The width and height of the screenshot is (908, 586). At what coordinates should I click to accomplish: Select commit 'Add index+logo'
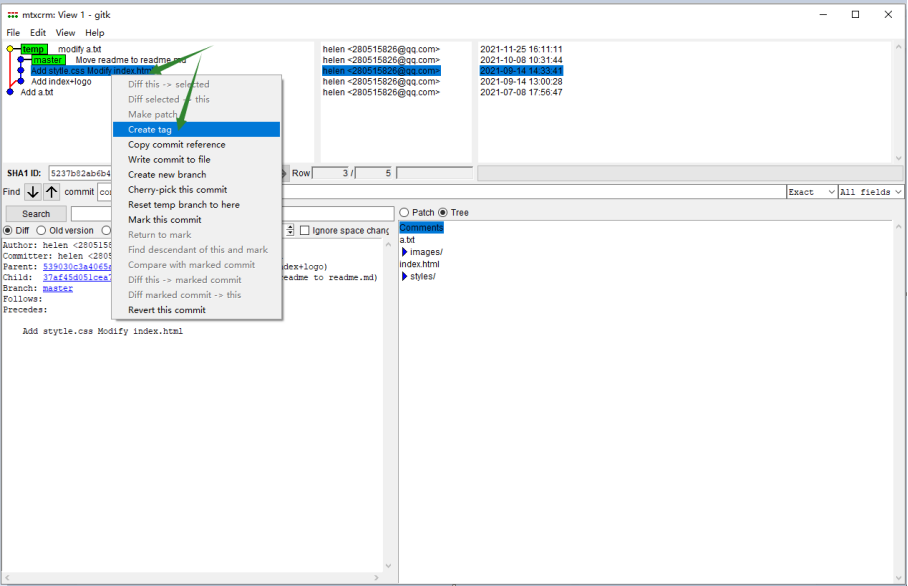click(61, 82)
